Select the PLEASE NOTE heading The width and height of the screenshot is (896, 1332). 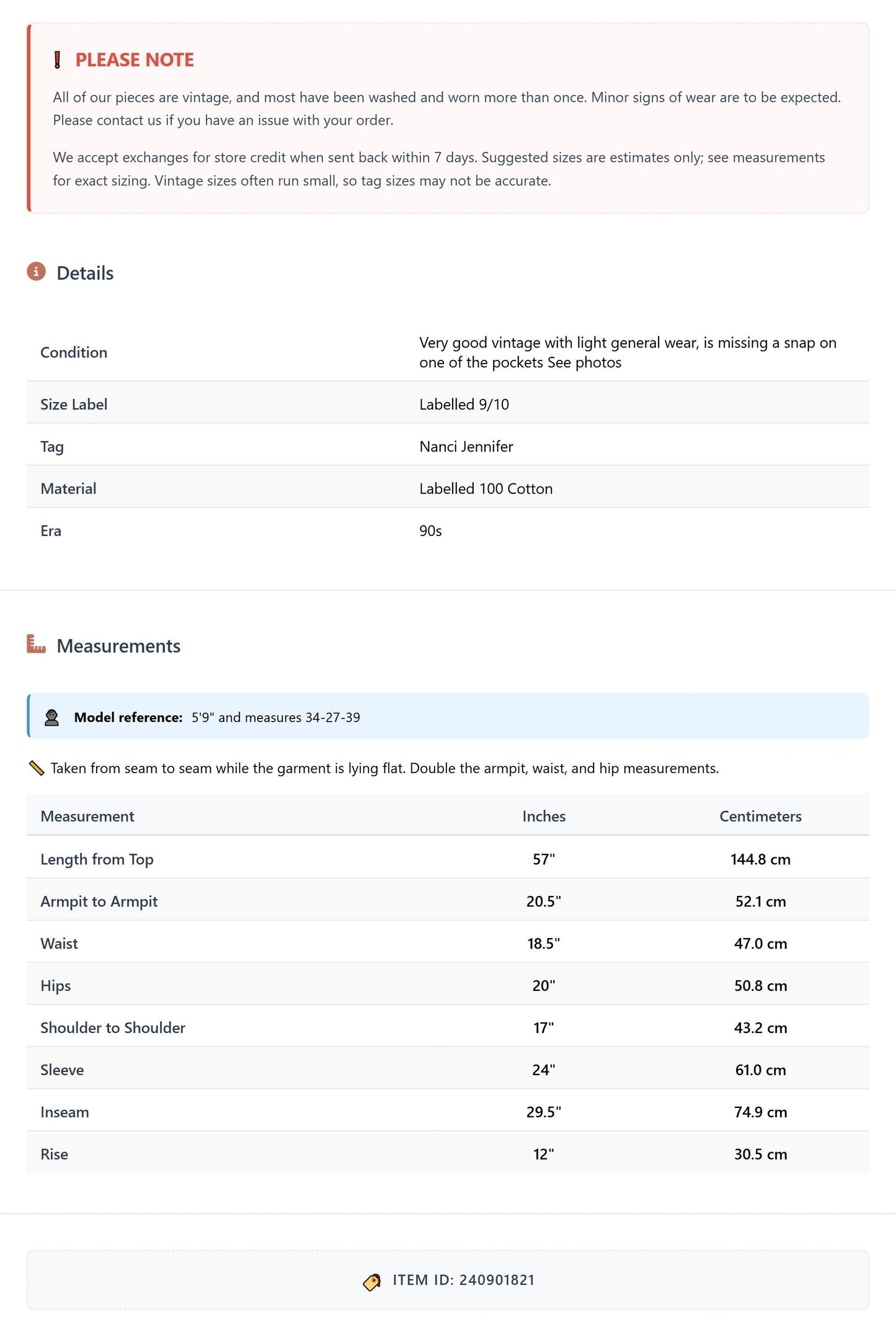tap(135, 60)
